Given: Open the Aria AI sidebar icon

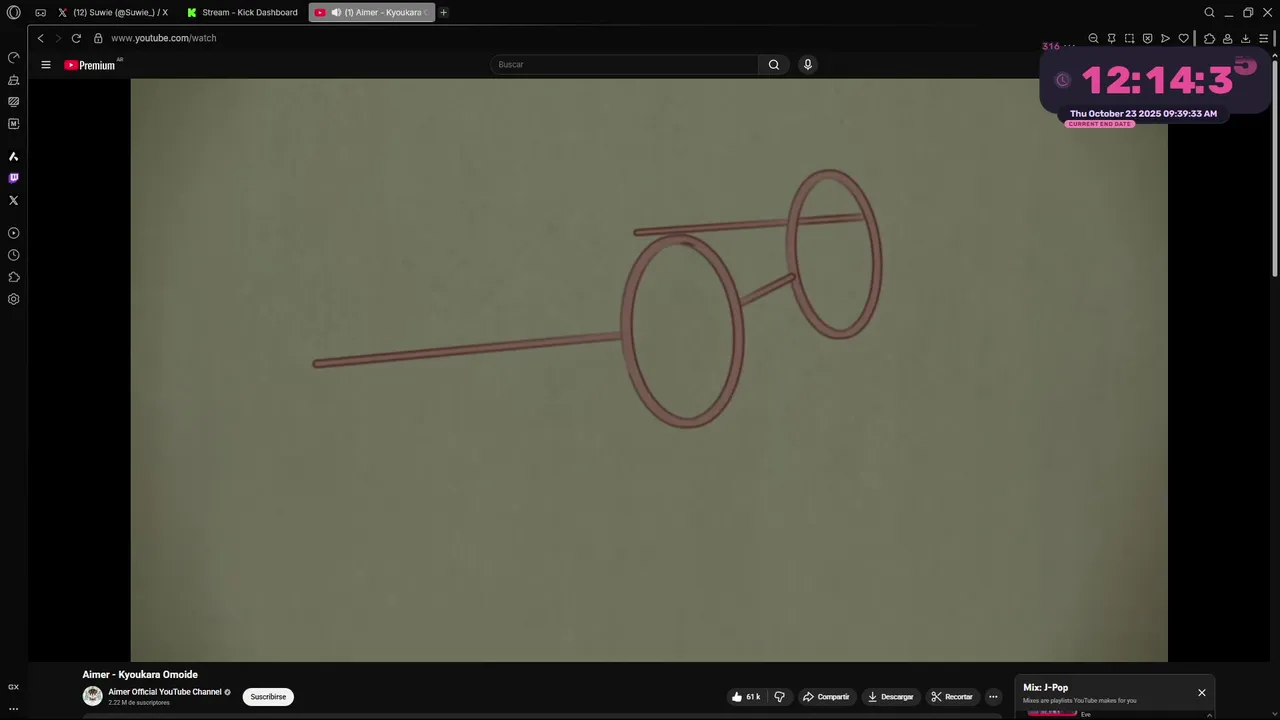Looking at the screenshot, I should click(x=13, y=156).
